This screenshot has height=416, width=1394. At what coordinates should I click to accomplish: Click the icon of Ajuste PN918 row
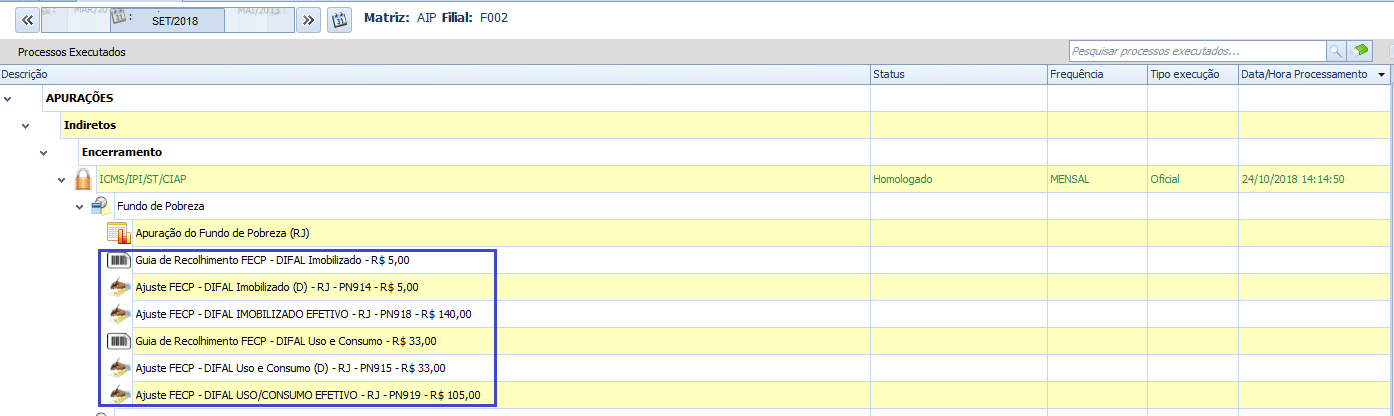[119, 314]
